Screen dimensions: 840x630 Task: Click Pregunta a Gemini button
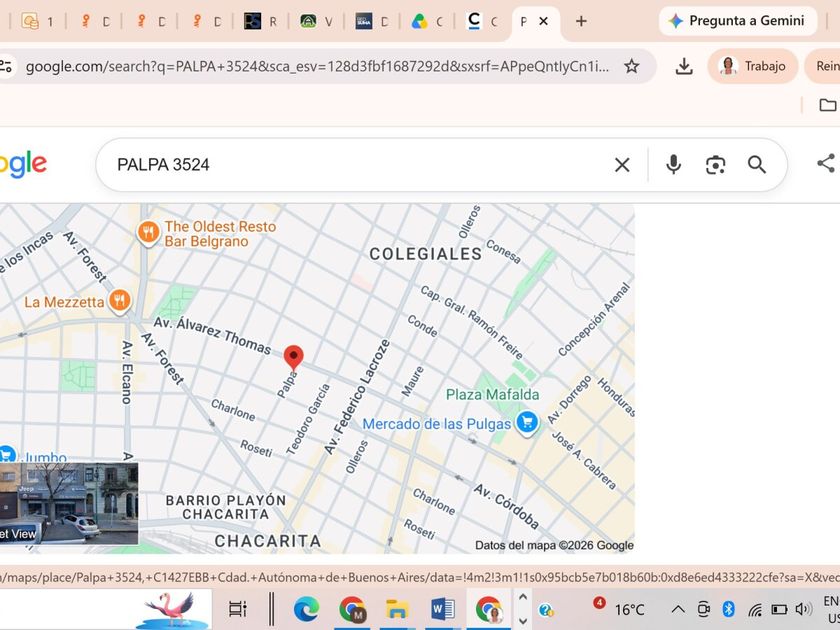(x=738, y=21)
